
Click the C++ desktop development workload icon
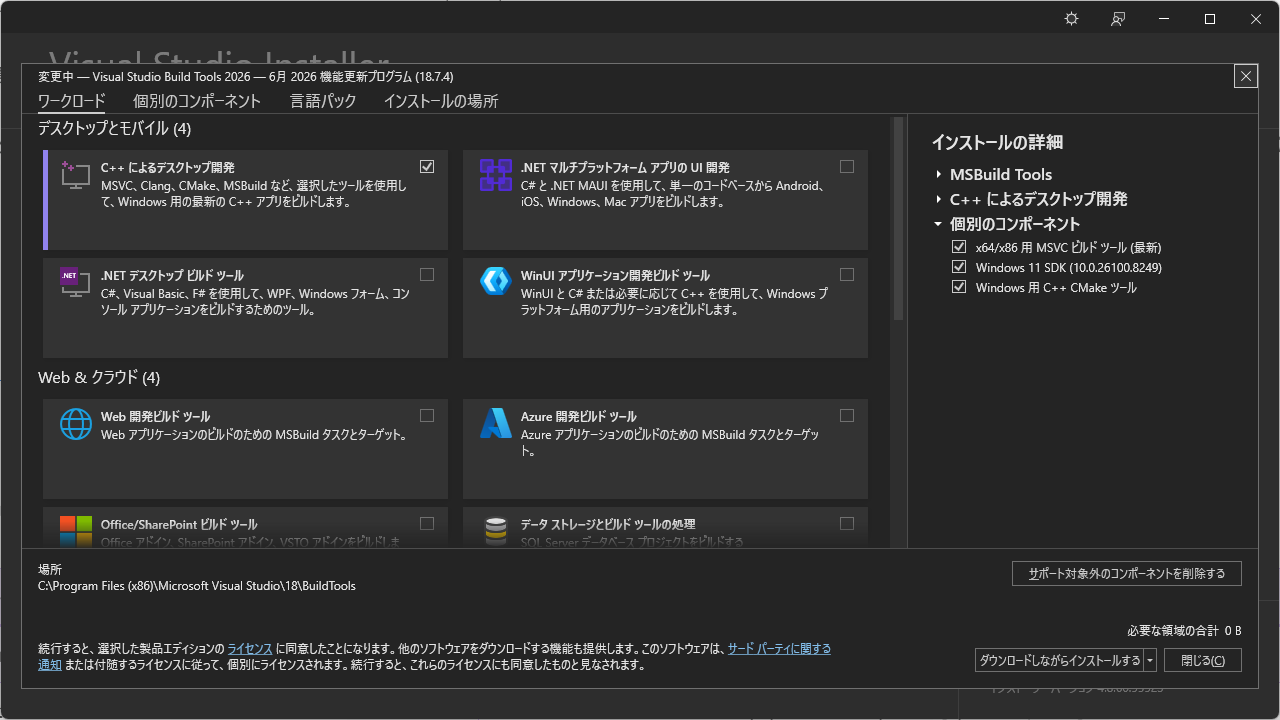pos(76,174)
